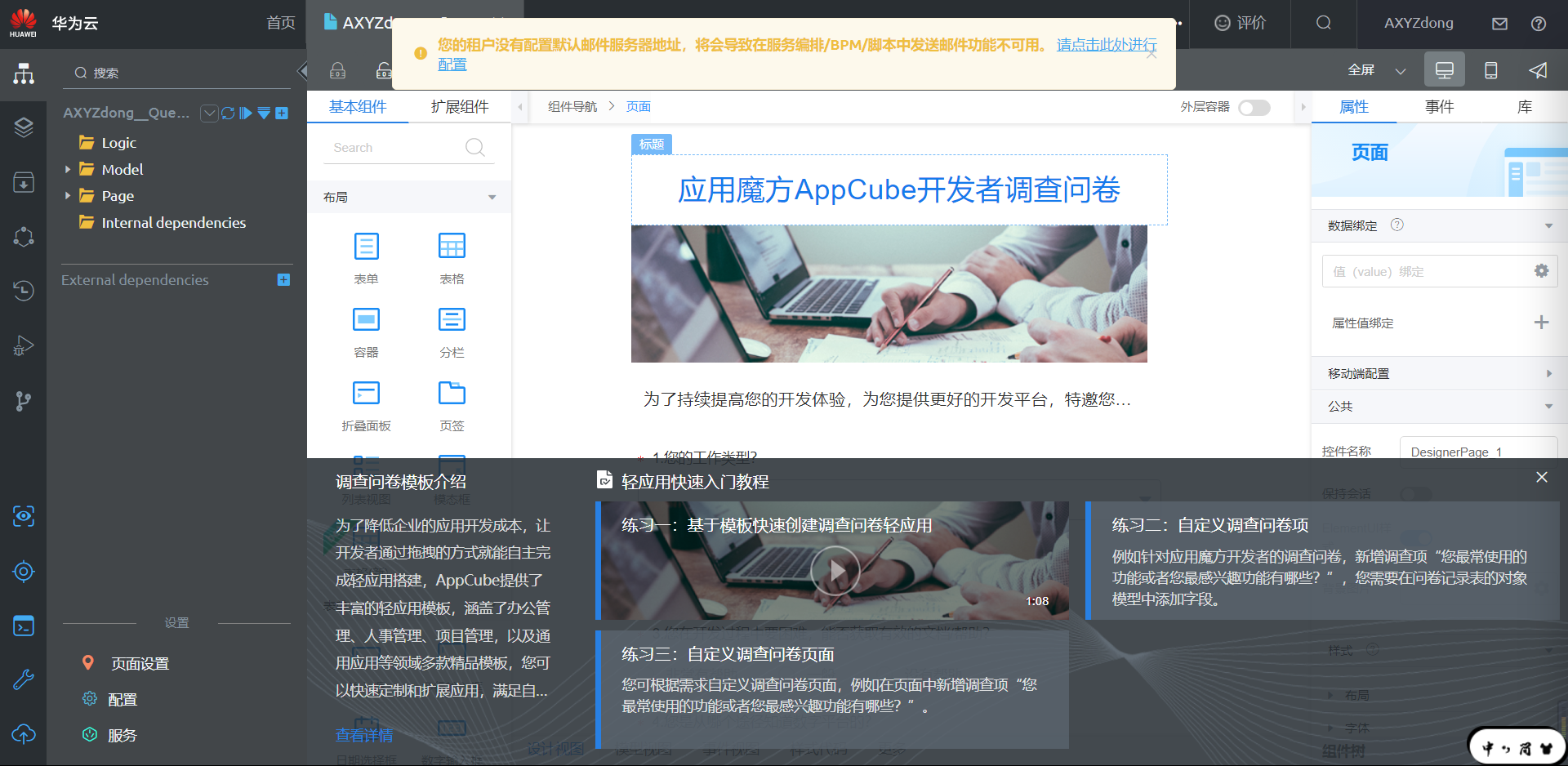This screenshot has height=766, width=1568.
Task: Click the run play icon beside project name
Action: pos(246,113)
